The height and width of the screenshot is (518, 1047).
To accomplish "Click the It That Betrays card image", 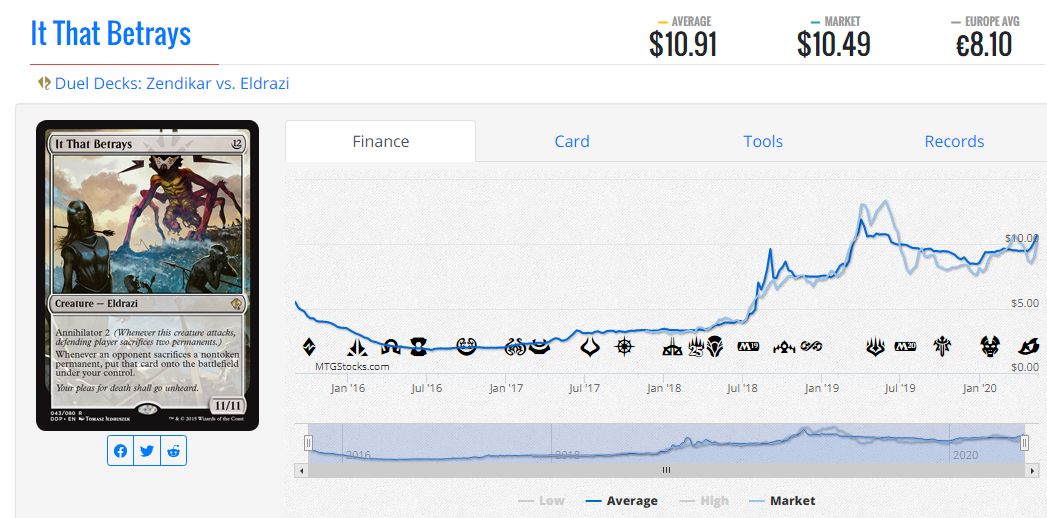I will pyautogui.click(x=148, y=276).
